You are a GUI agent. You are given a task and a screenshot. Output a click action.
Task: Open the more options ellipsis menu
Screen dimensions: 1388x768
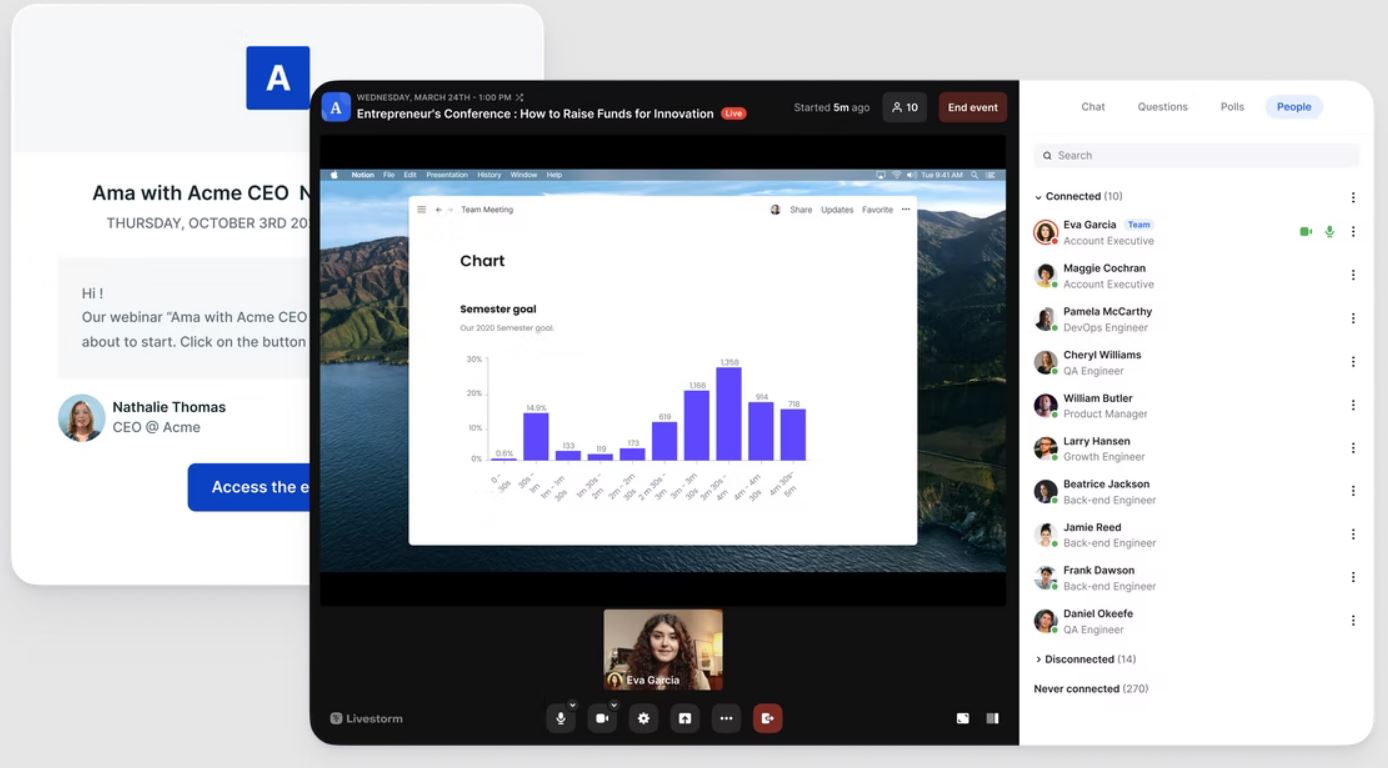tap(726, 718)
